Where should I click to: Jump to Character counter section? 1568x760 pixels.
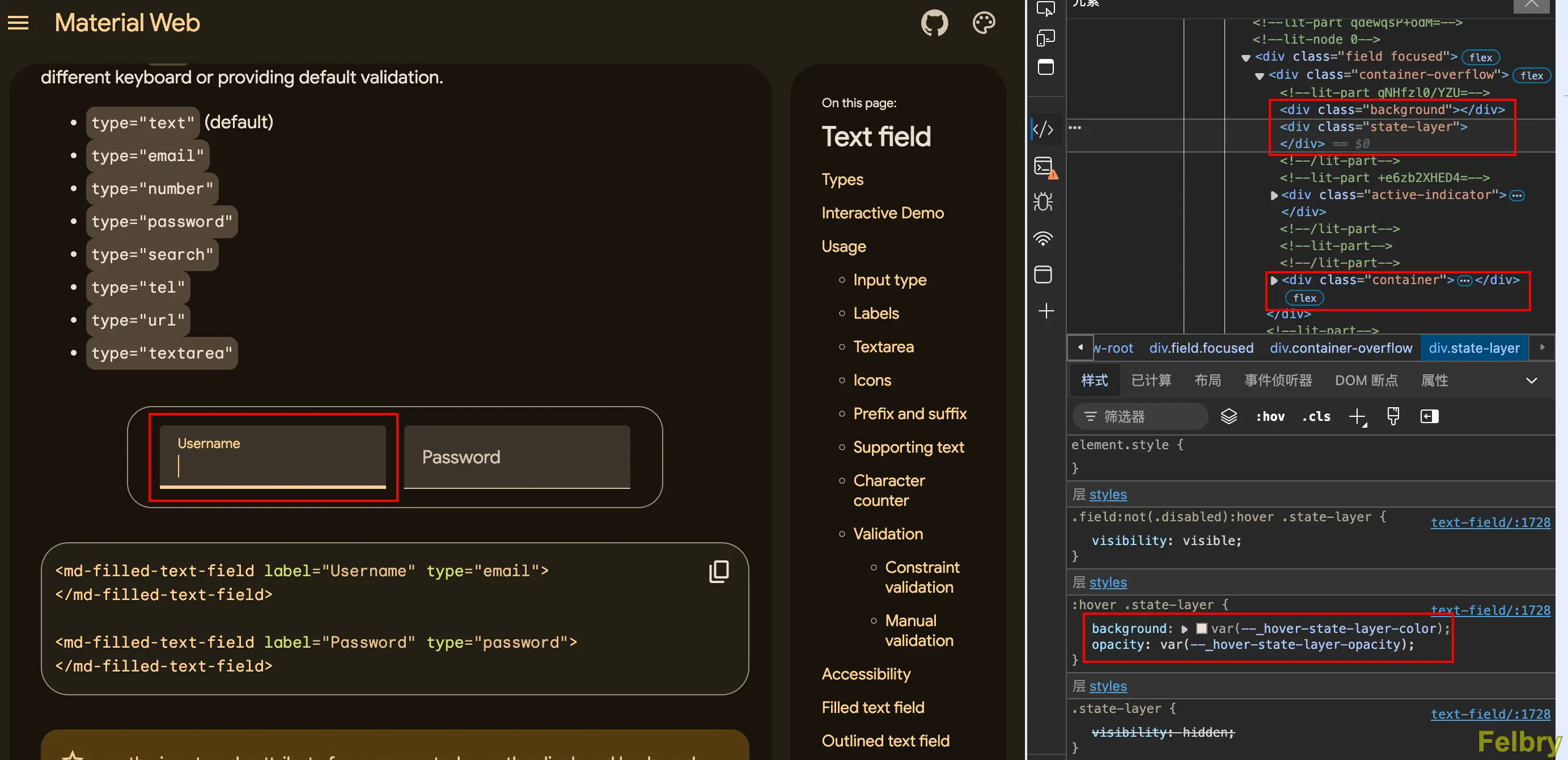pyautogui.click(x=889, y=491)
